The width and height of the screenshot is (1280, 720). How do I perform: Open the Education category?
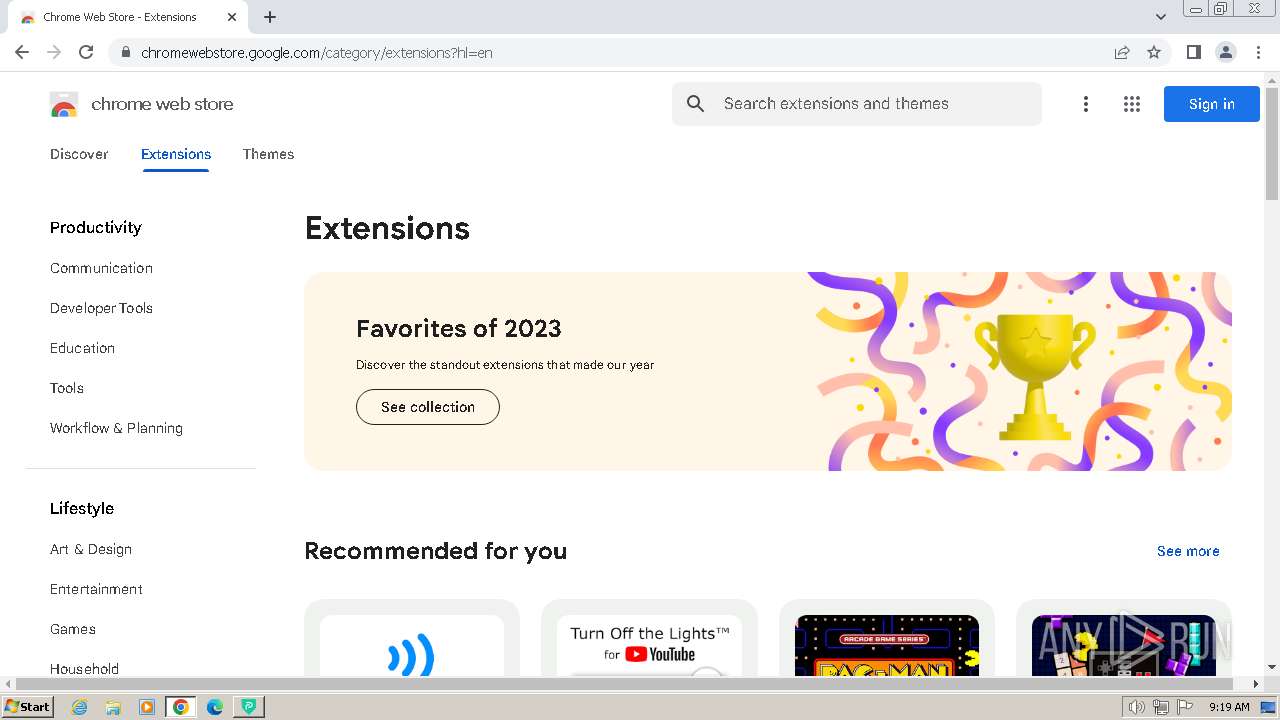point(82,348)
